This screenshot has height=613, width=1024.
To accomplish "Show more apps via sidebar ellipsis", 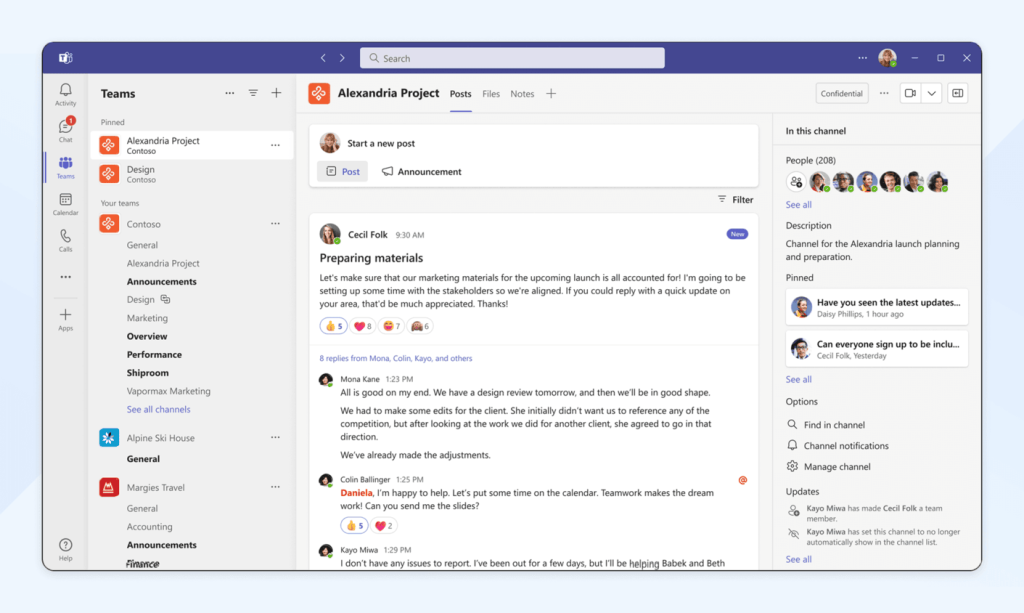I will pos(65,277).
